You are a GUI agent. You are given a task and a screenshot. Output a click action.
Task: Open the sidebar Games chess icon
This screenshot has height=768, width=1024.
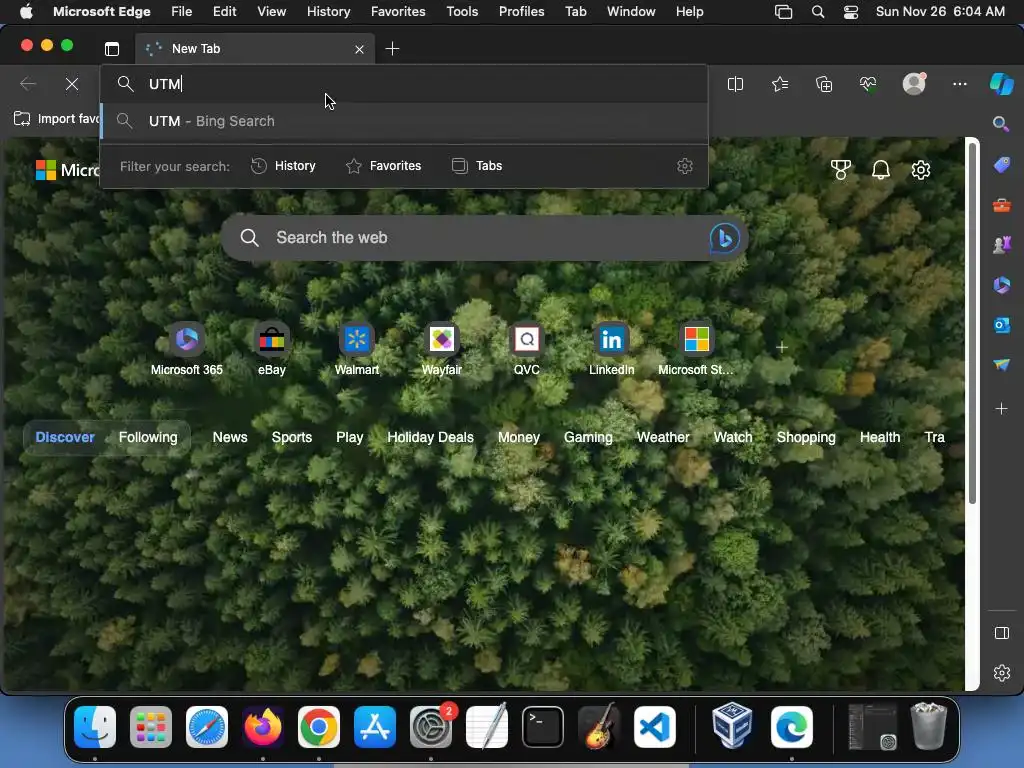click(1002, 245)
